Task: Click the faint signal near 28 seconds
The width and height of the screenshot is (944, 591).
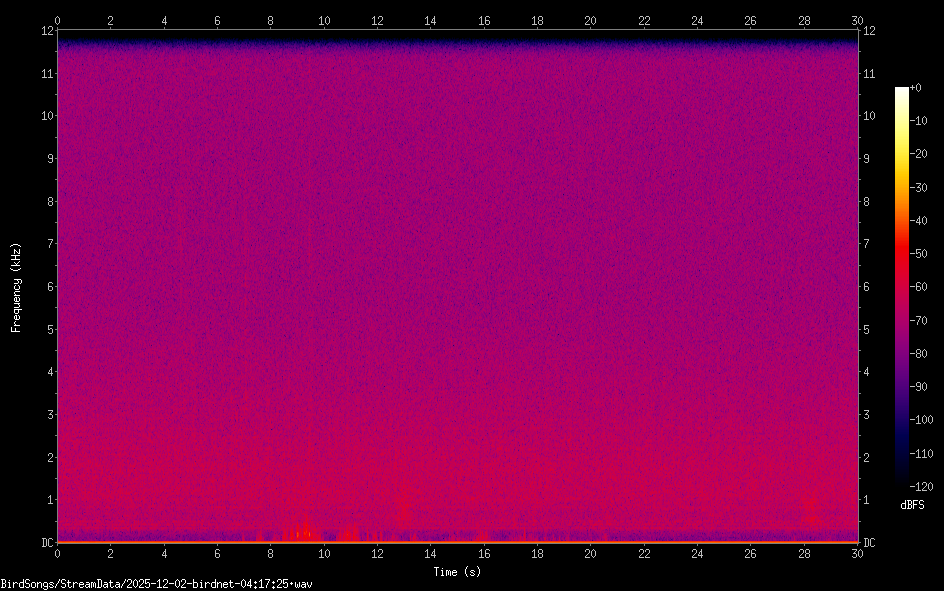Action: point(811,511)
